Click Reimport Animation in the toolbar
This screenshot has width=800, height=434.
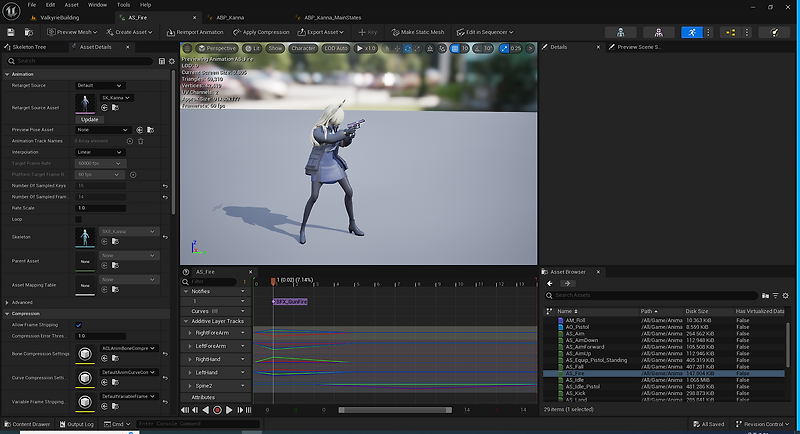click(x=196, y=32)
